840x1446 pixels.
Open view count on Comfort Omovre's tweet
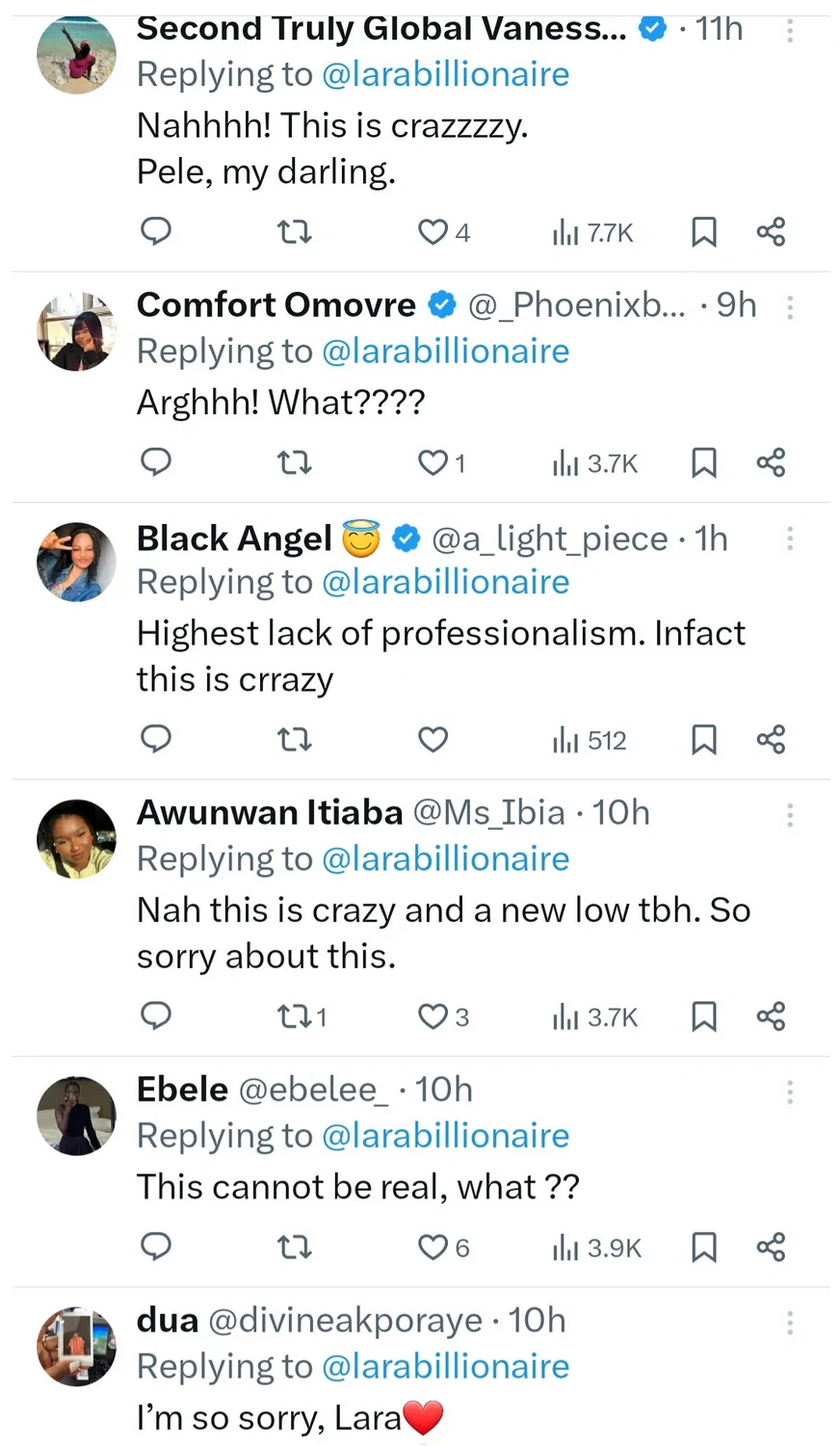(x=594, y=463)
